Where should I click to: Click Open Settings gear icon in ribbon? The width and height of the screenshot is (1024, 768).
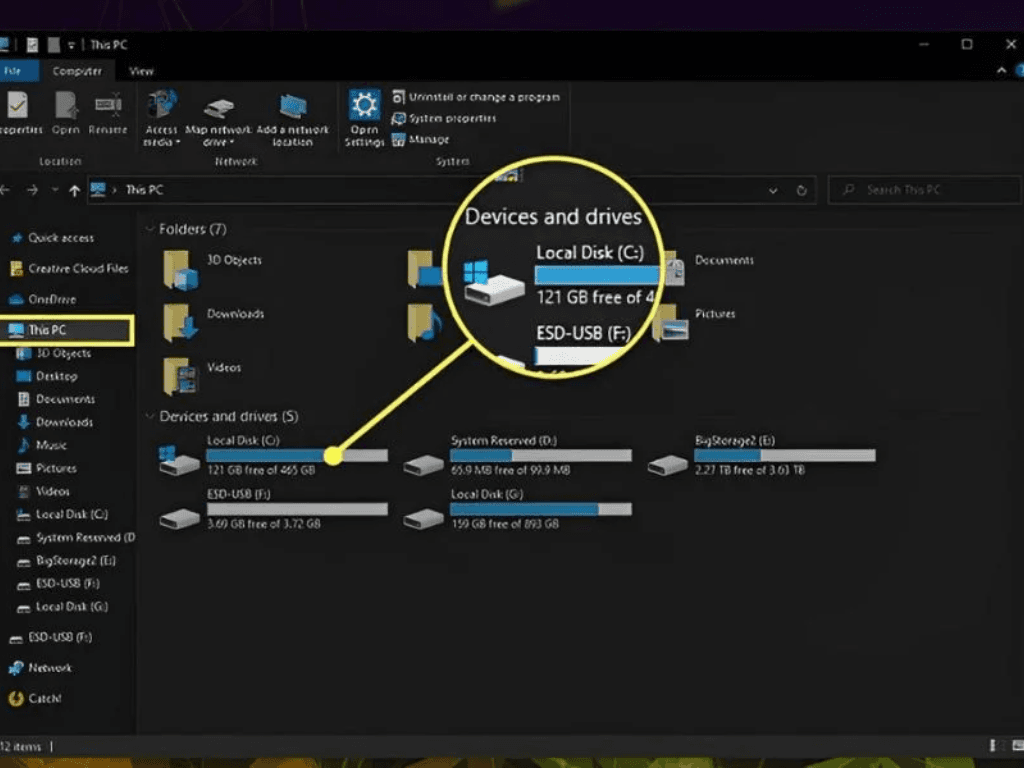(363, 106)
